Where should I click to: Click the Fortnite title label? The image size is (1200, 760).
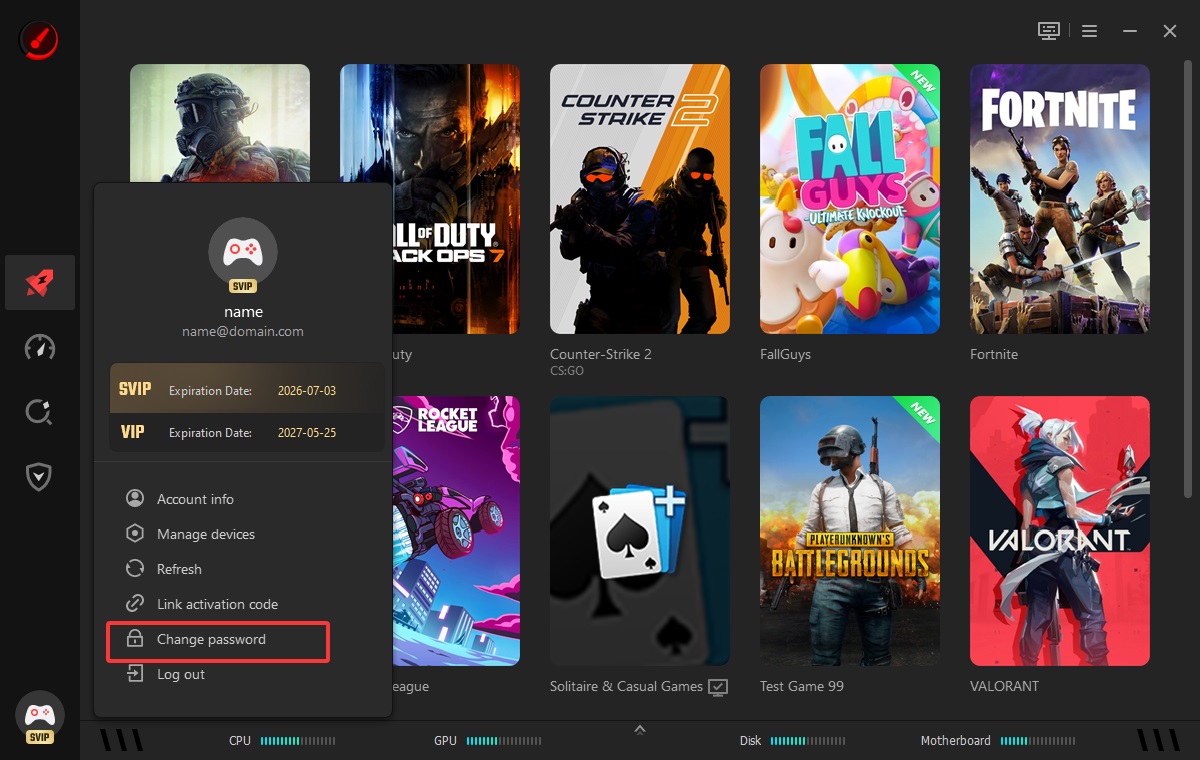point(994,354)
